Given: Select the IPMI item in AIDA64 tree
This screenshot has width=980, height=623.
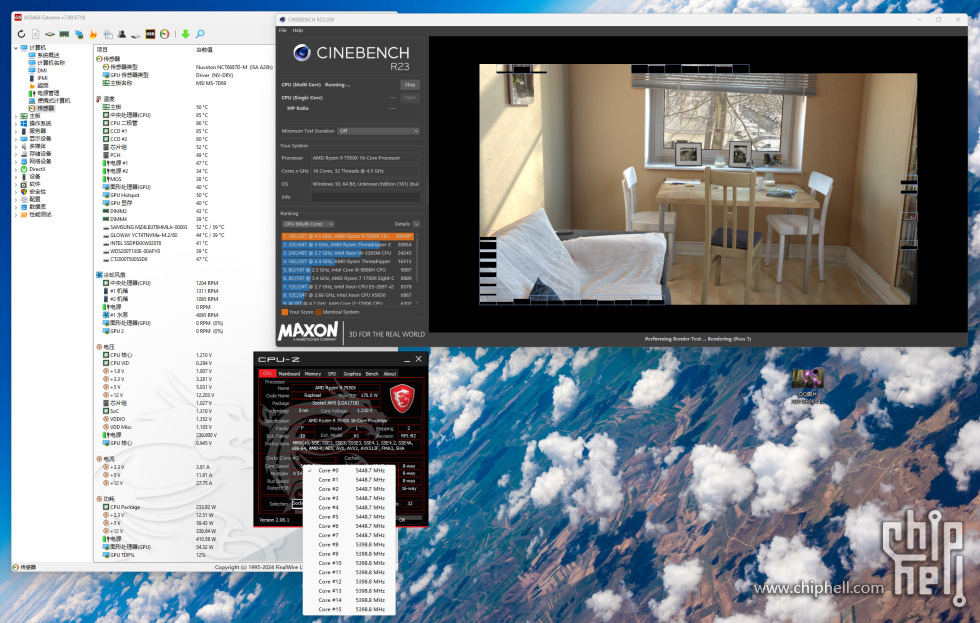Looking at the screenshot, I should coord(38,78).
